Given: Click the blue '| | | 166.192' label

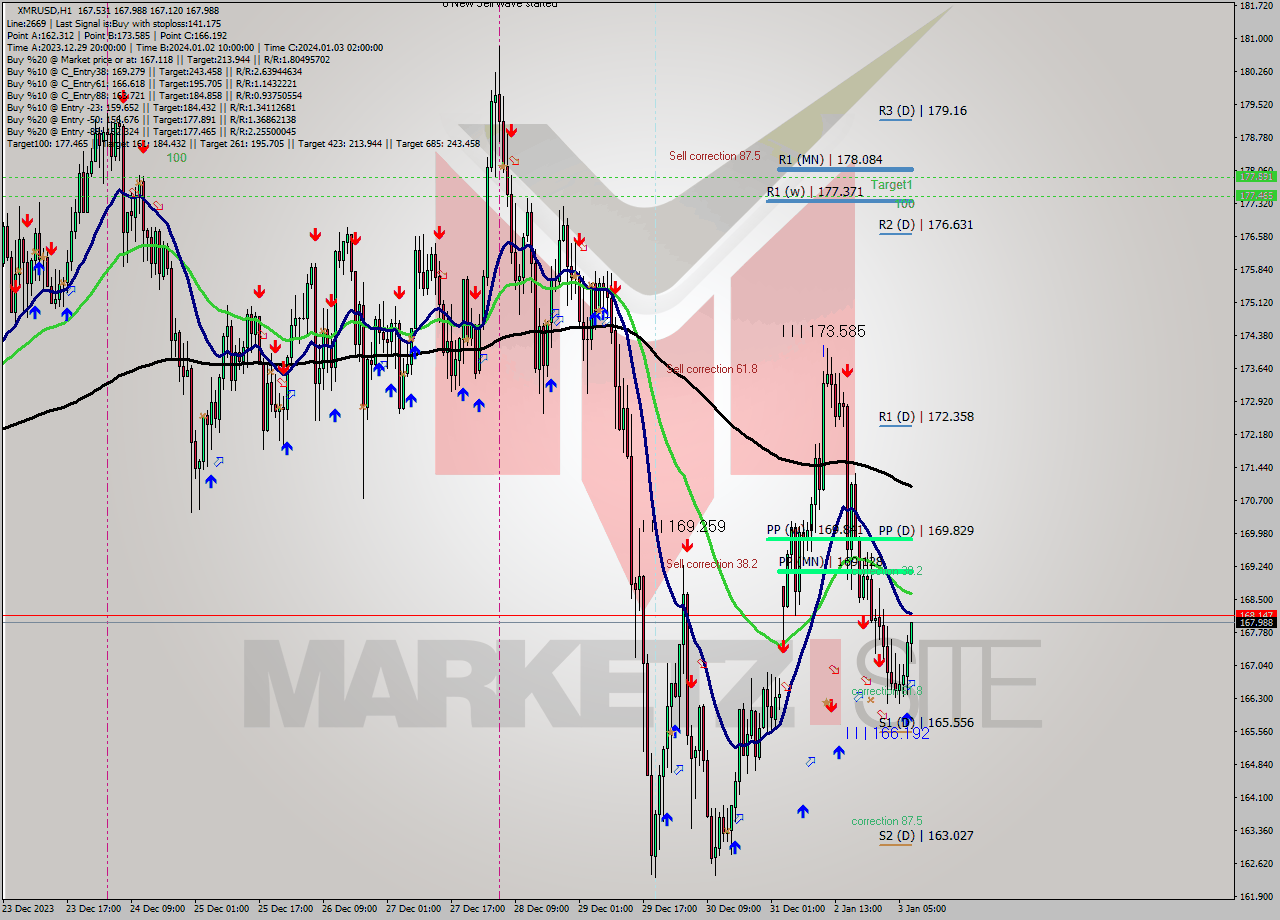Looking at the screenshot, I should 888,733.
